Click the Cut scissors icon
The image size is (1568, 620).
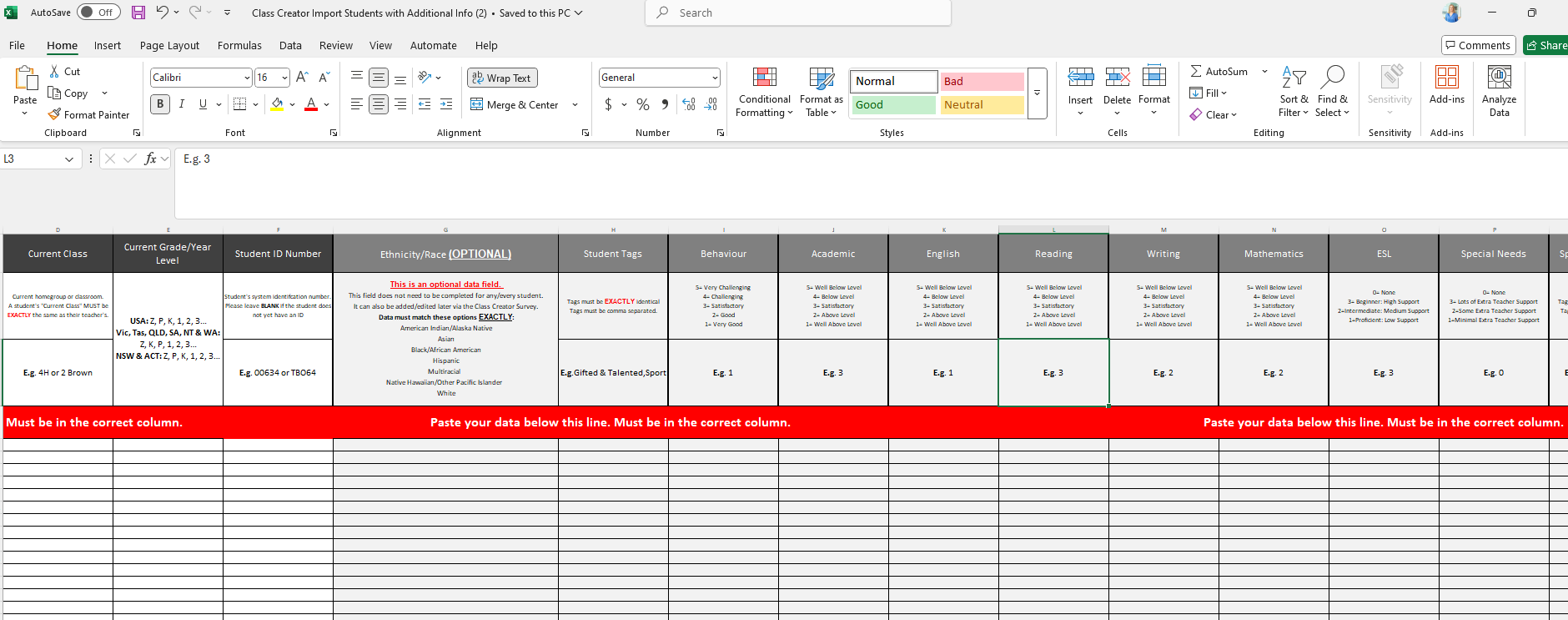[55, 72]
